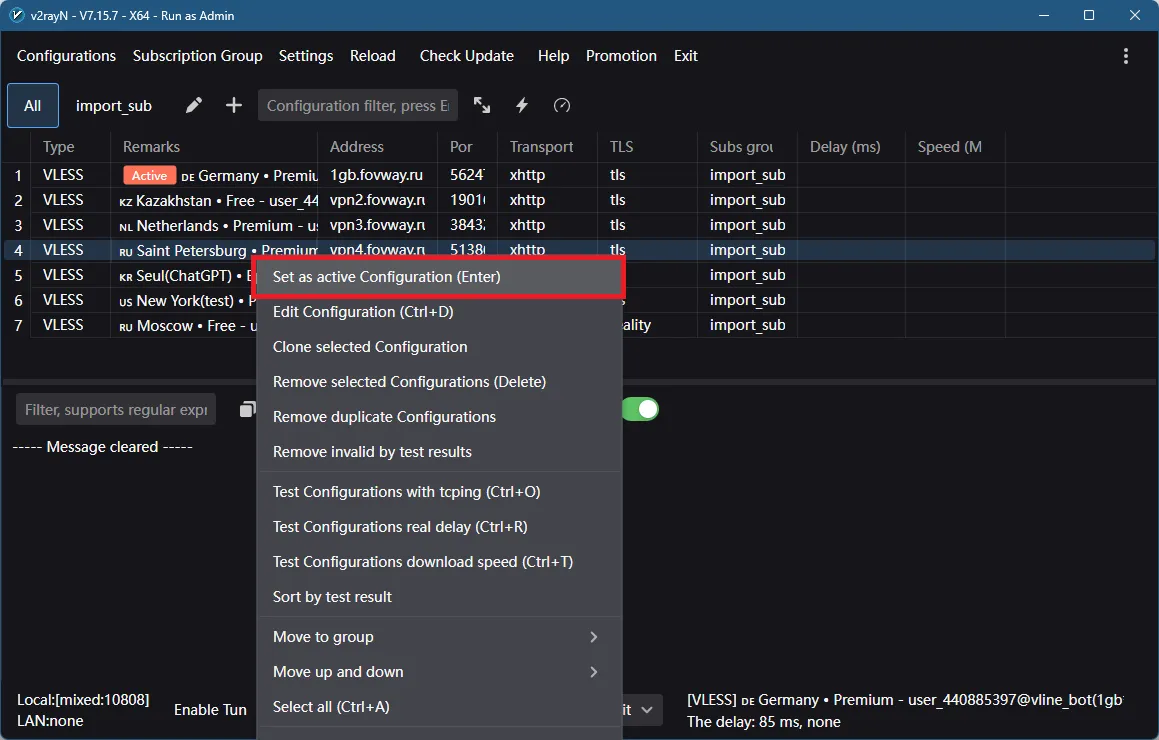Click Check Update in the menu bar
This screenshot has width=1159, height=740.
click(466, 56)
